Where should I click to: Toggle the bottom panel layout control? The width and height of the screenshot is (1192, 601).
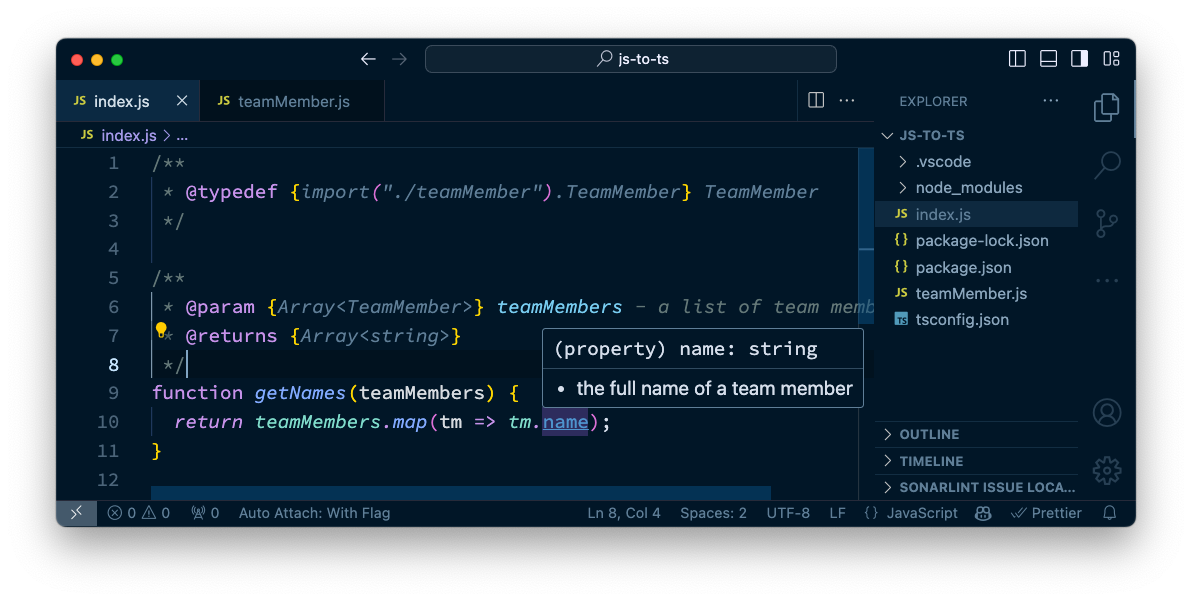click(1048, 59)
